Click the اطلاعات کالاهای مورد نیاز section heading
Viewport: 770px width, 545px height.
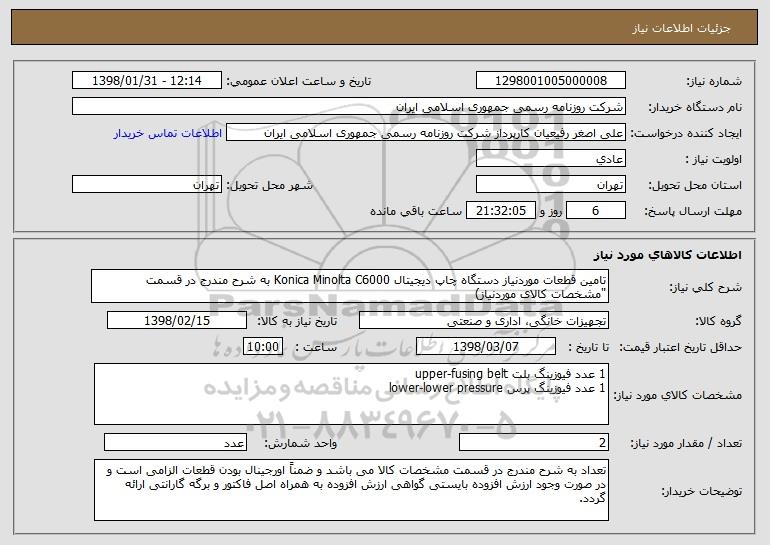tap(667, 255)
